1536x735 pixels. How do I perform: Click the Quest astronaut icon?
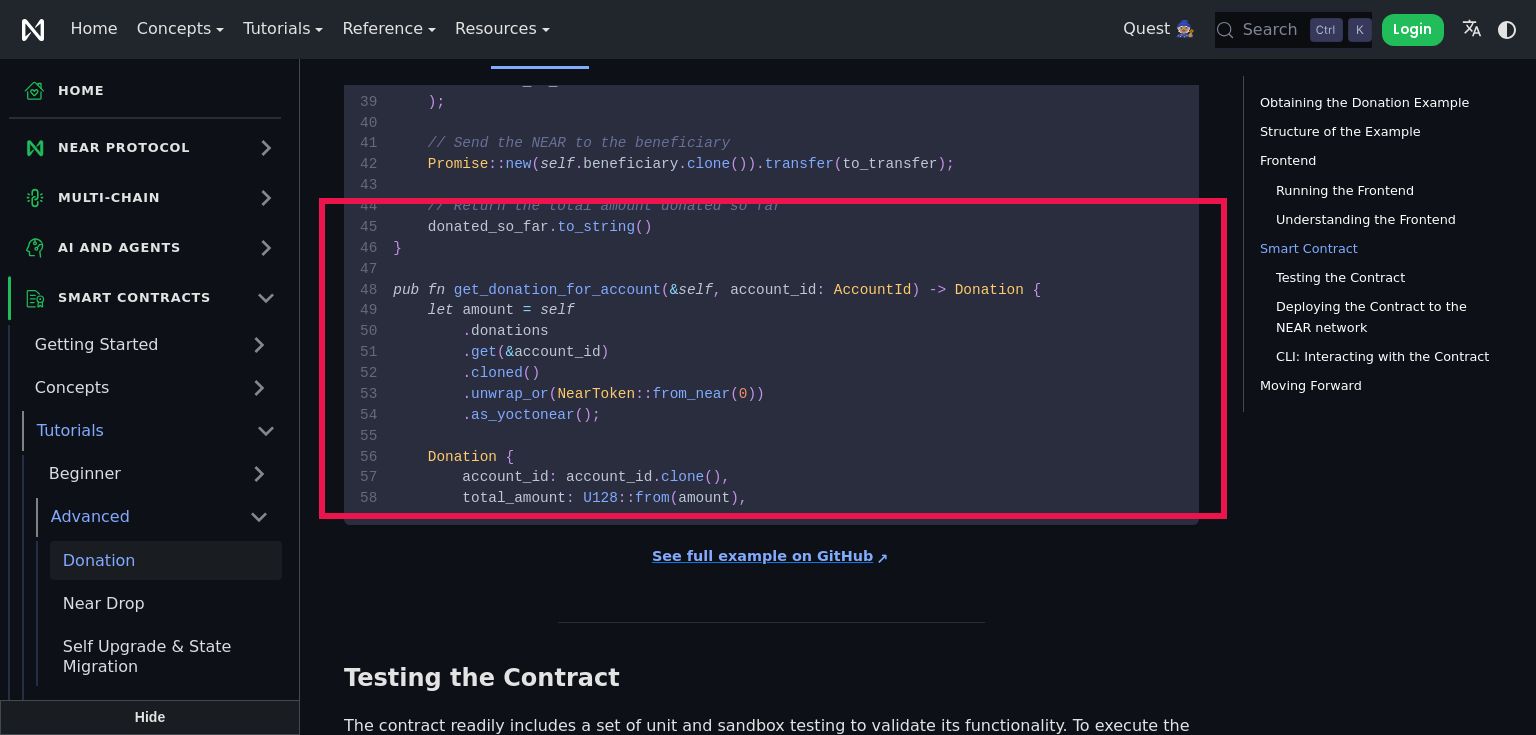(1184, 29)
